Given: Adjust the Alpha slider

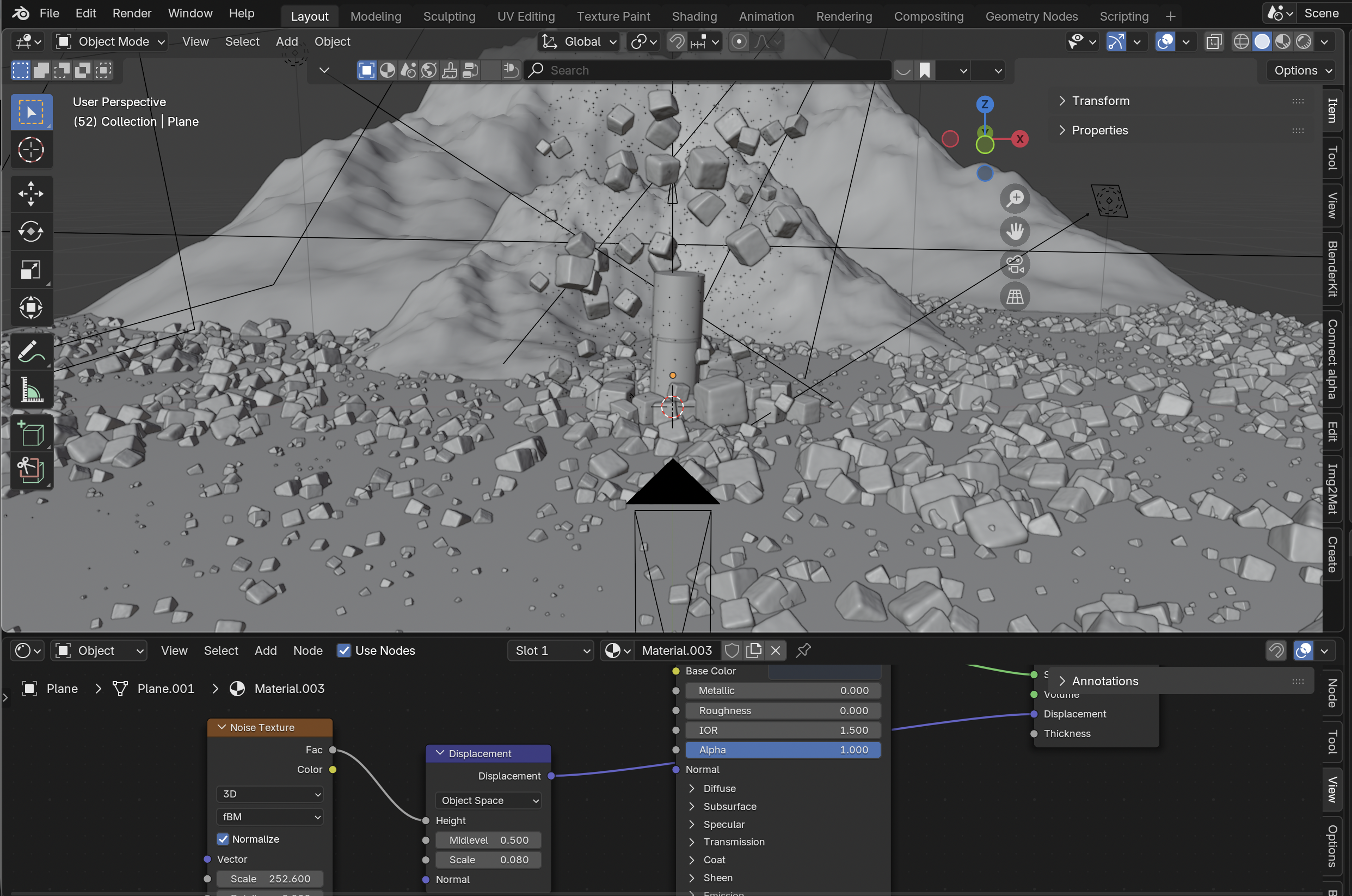Looking at the screenshot, I should pos(783,750).
